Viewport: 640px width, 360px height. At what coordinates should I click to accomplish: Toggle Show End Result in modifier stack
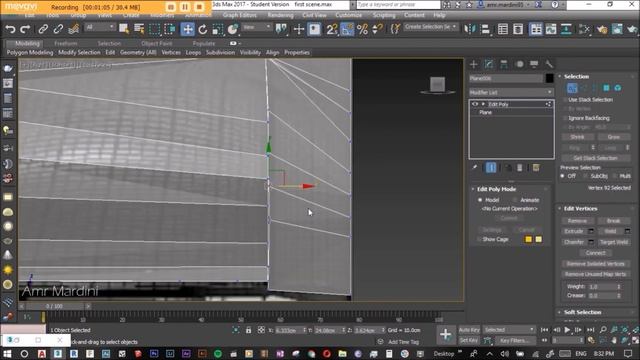[x=491, y=167]
